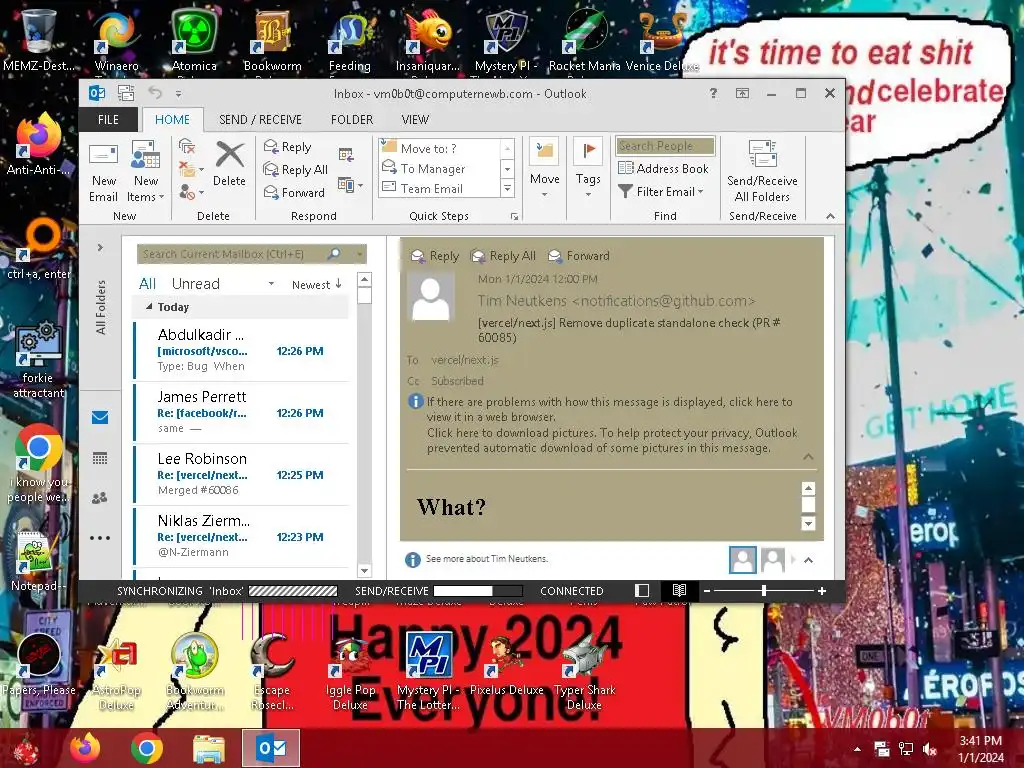Toggle Newest sort order
Screen dimensions: 1024x768
pos(316,285)
